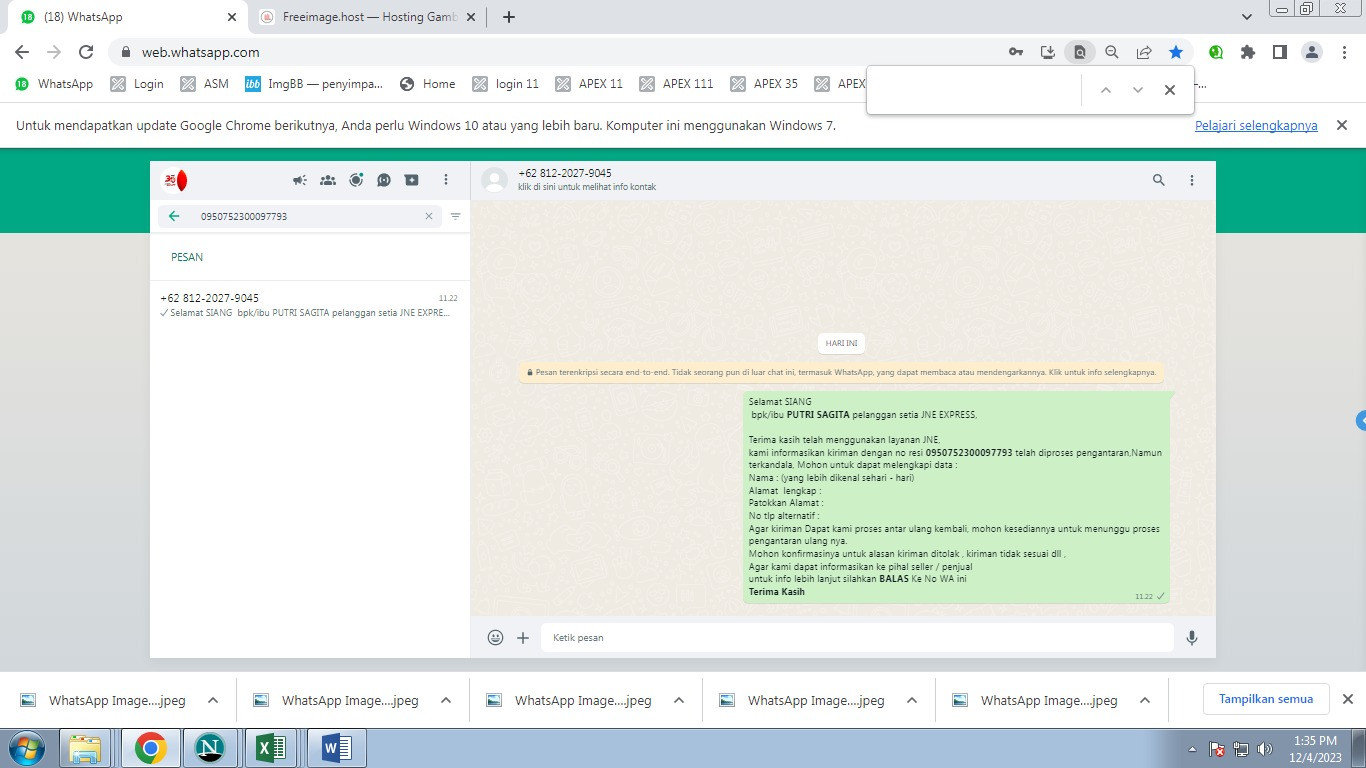Open the WhatsApp profile avatar
Viewport: 1366px width, 768px height.
[175, 181]
